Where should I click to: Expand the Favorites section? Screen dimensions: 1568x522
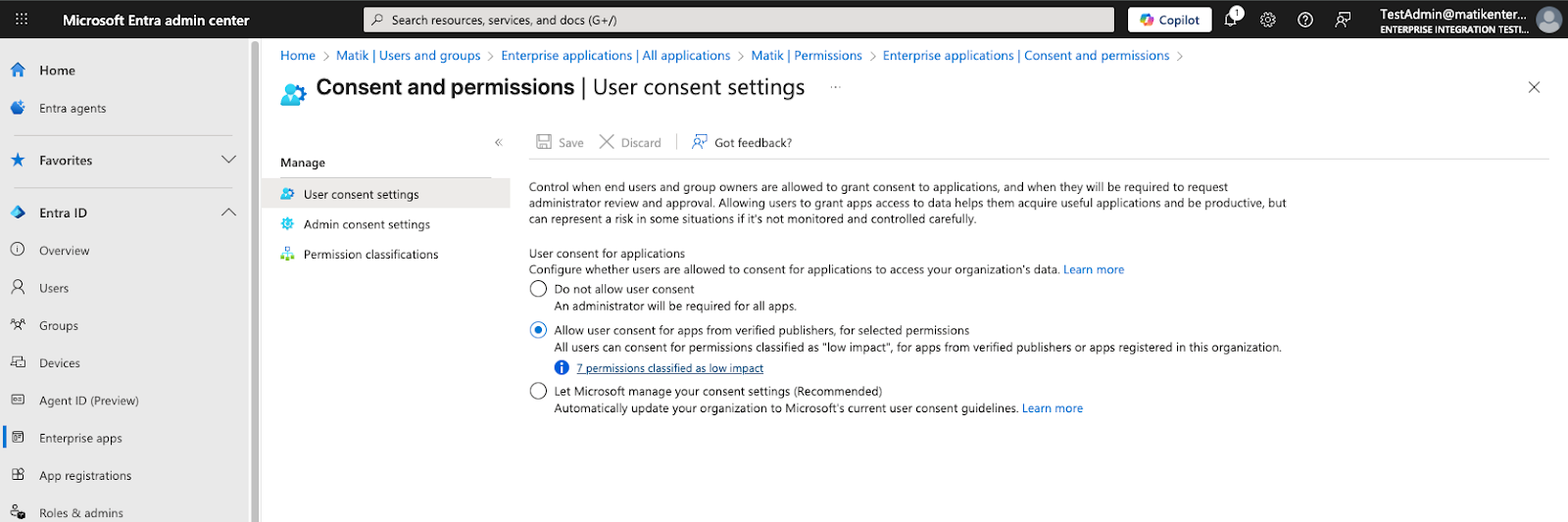228,160
